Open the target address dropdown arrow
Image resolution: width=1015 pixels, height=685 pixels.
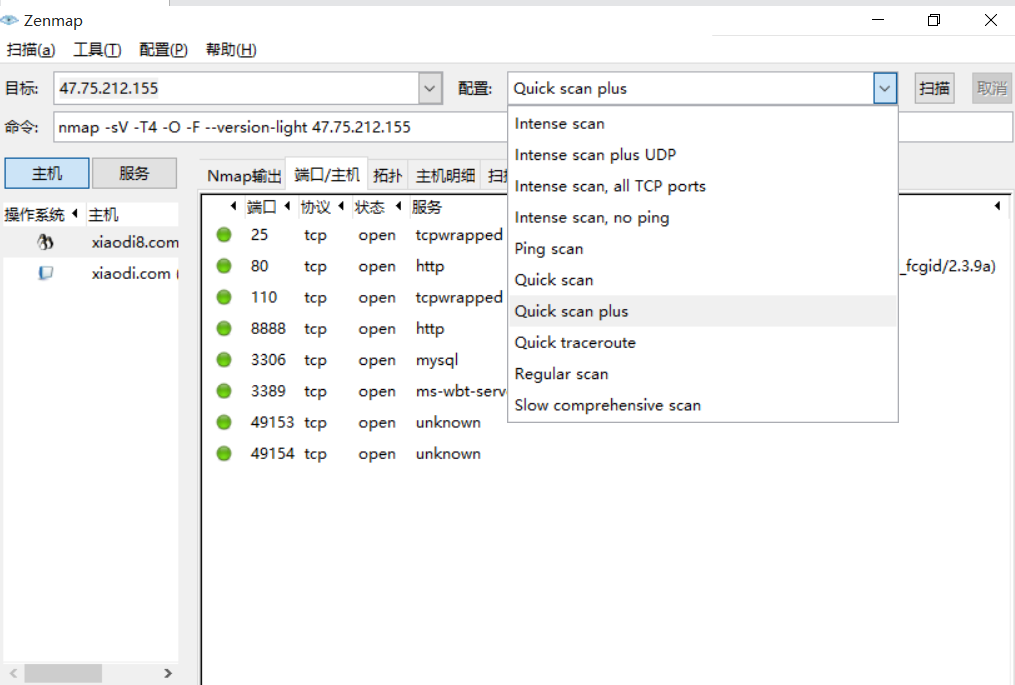(x=430, y=88)
